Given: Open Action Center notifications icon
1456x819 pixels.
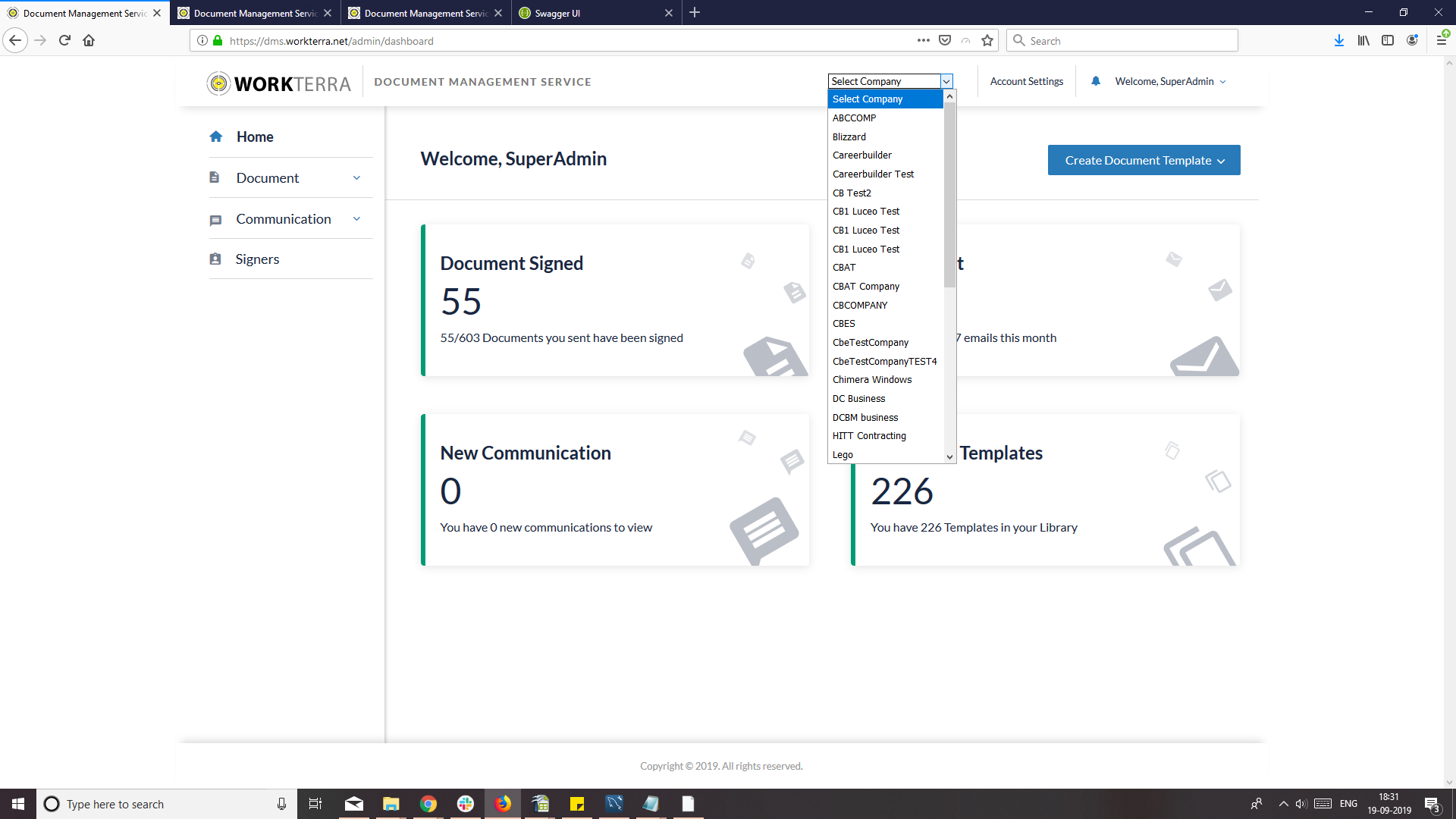Looking at the screenshot, I should pyautogui.click(x=1432, y=804).
